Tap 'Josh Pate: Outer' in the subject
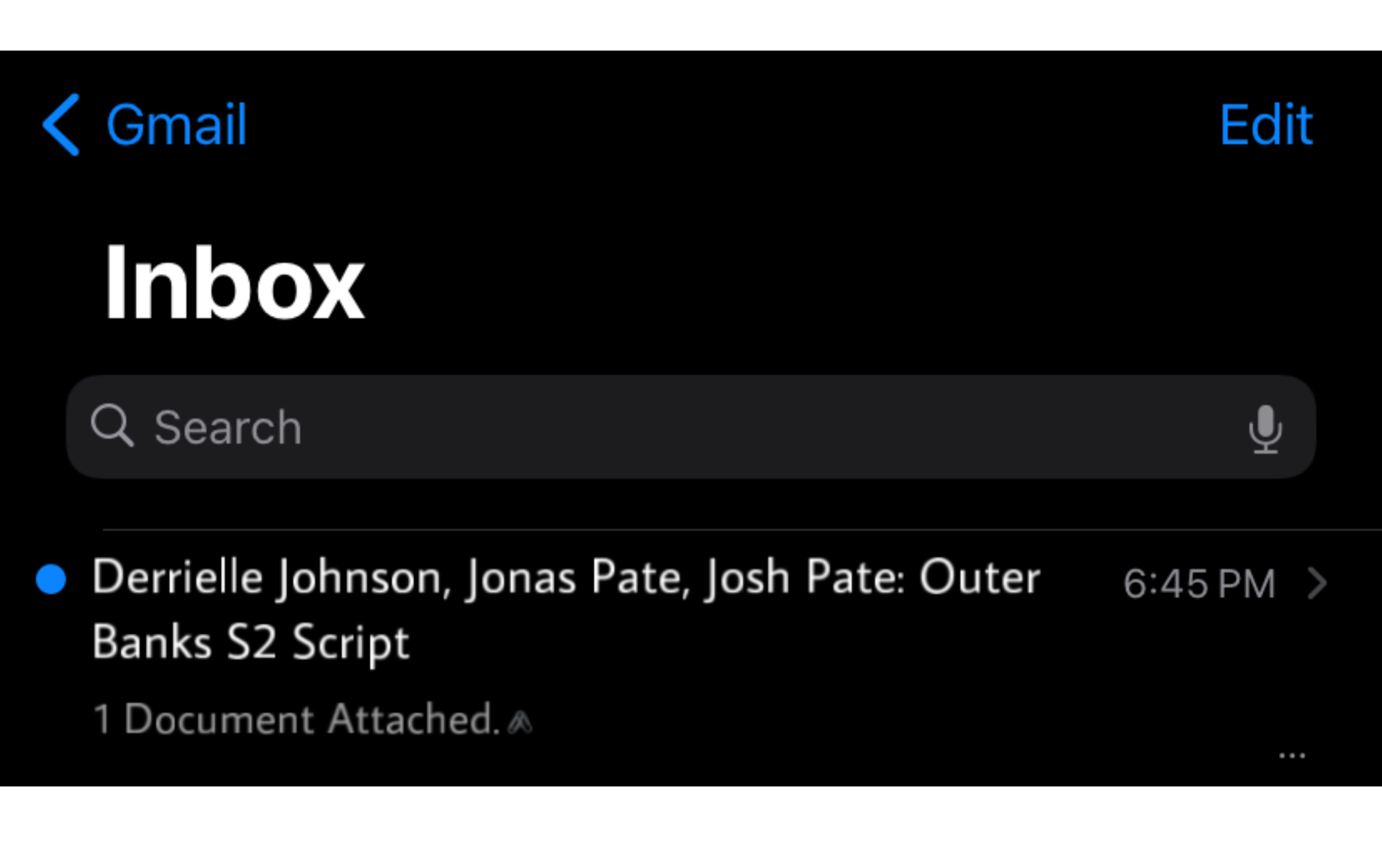This screenshot has height=868, width=1382. click(x=872, y=578)
